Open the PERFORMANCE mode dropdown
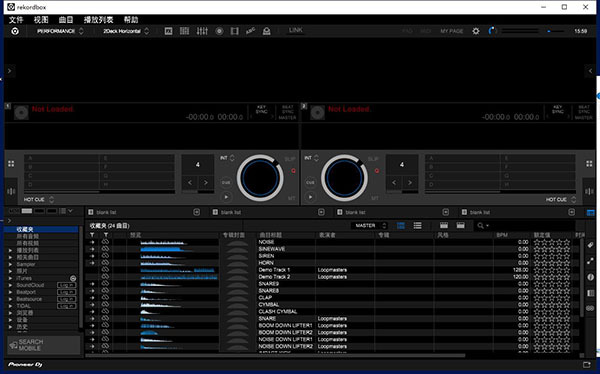Image resolution: width=600 pixels, height=374 pixels. pos(60,31)
